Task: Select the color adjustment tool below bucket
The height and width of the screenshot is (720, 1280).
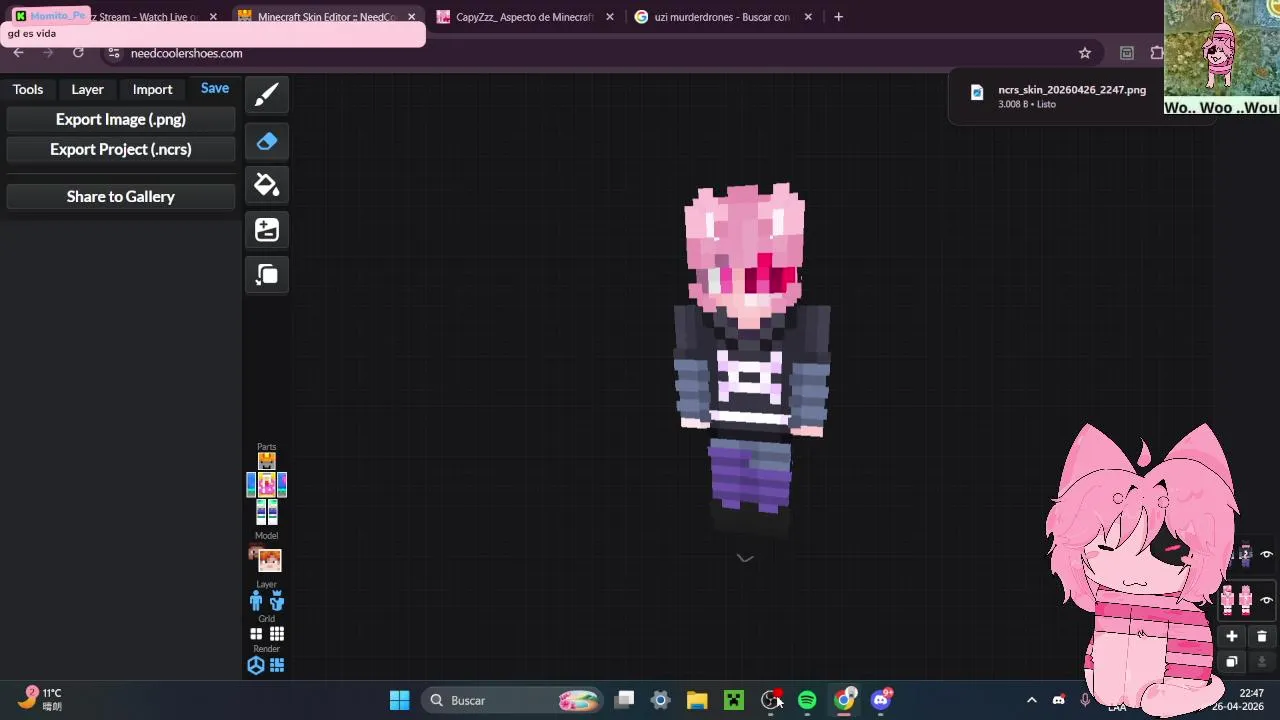Action: 267,230
